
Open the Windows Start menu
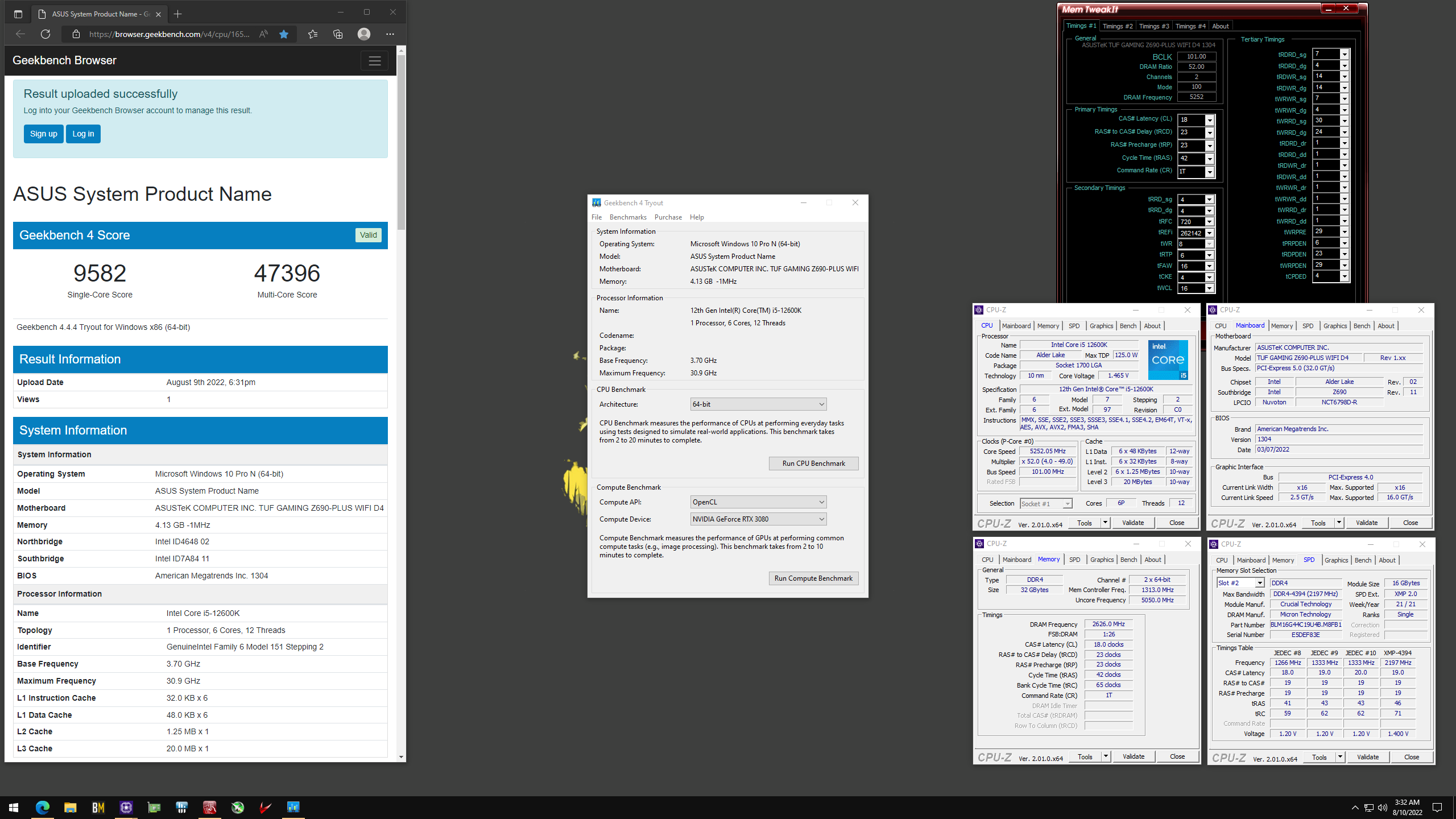coord(14,807)
